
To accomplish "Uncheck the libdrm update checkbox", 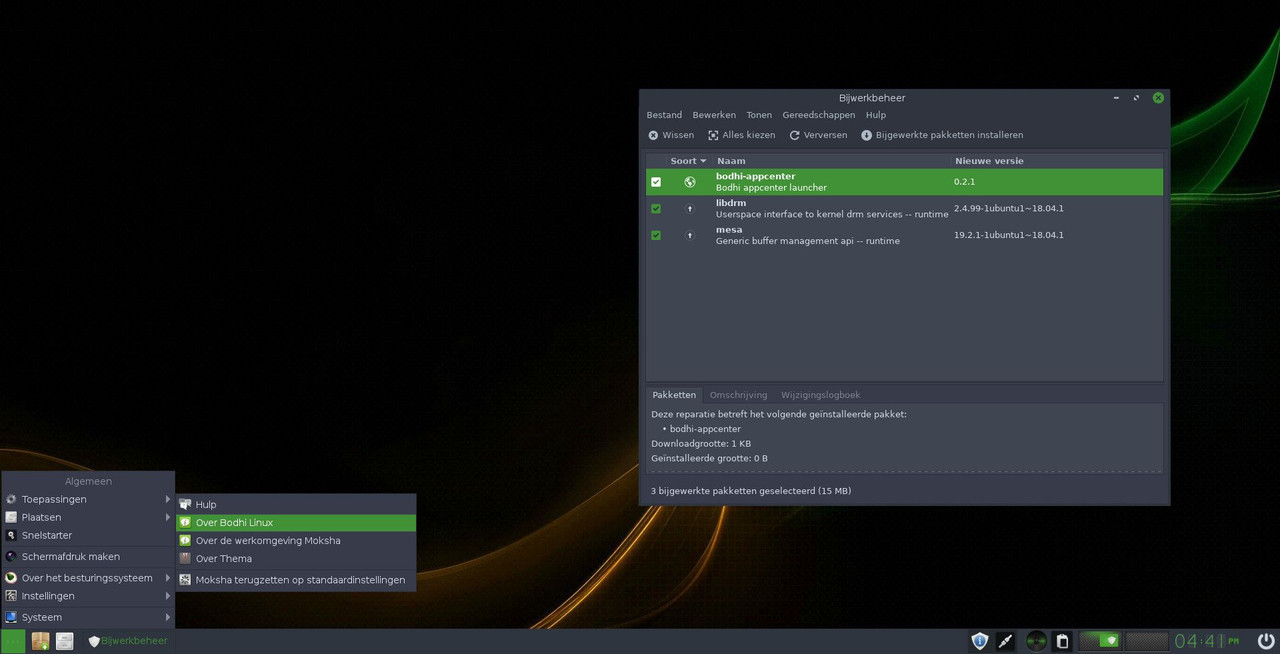I will [x=656, y=208].
